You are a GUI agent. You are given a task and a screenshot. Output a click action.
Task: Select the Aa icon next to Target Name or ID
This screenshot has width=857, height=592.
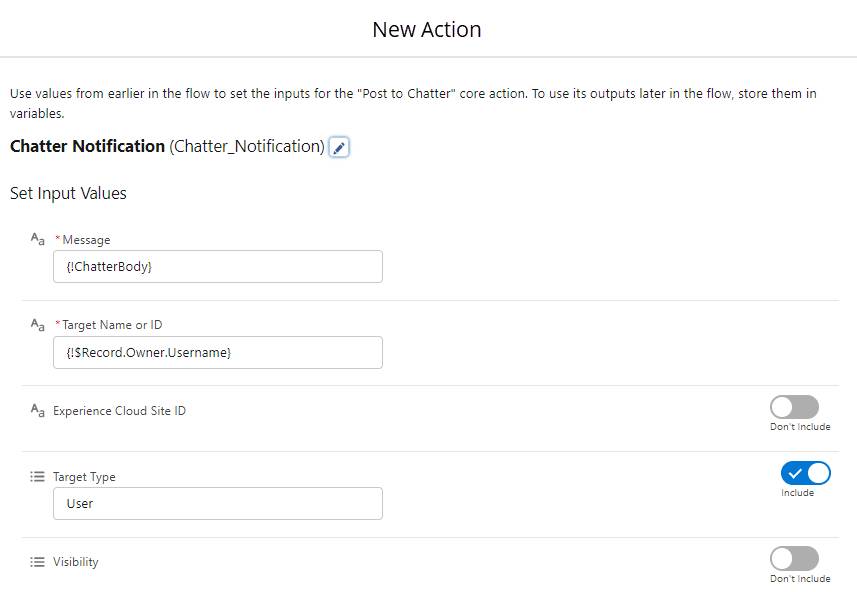click(35, 325)
